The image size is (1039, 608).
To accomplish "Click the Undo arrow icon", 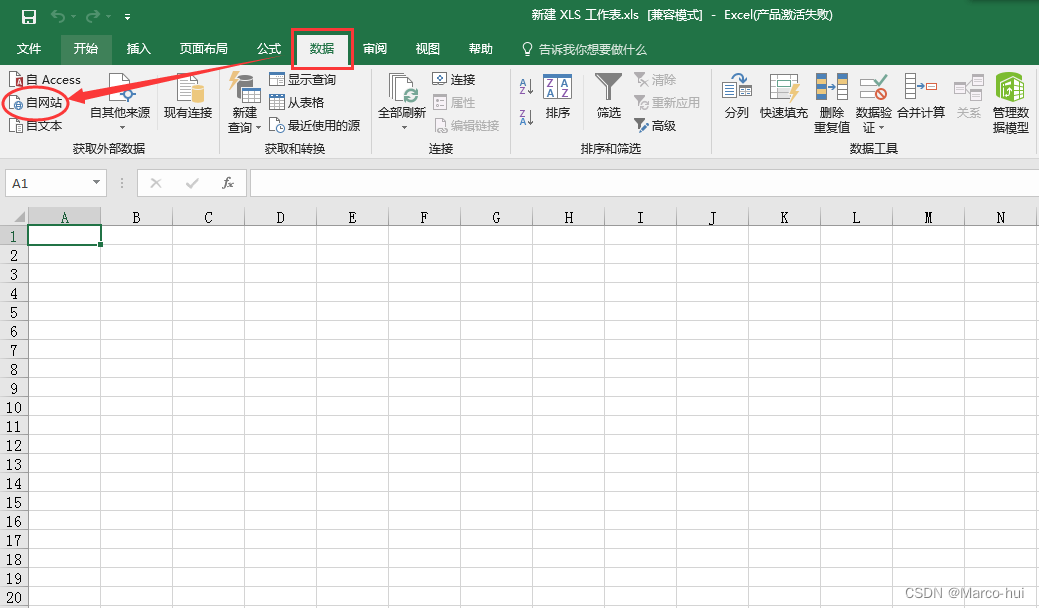I will tap(59, 16).
